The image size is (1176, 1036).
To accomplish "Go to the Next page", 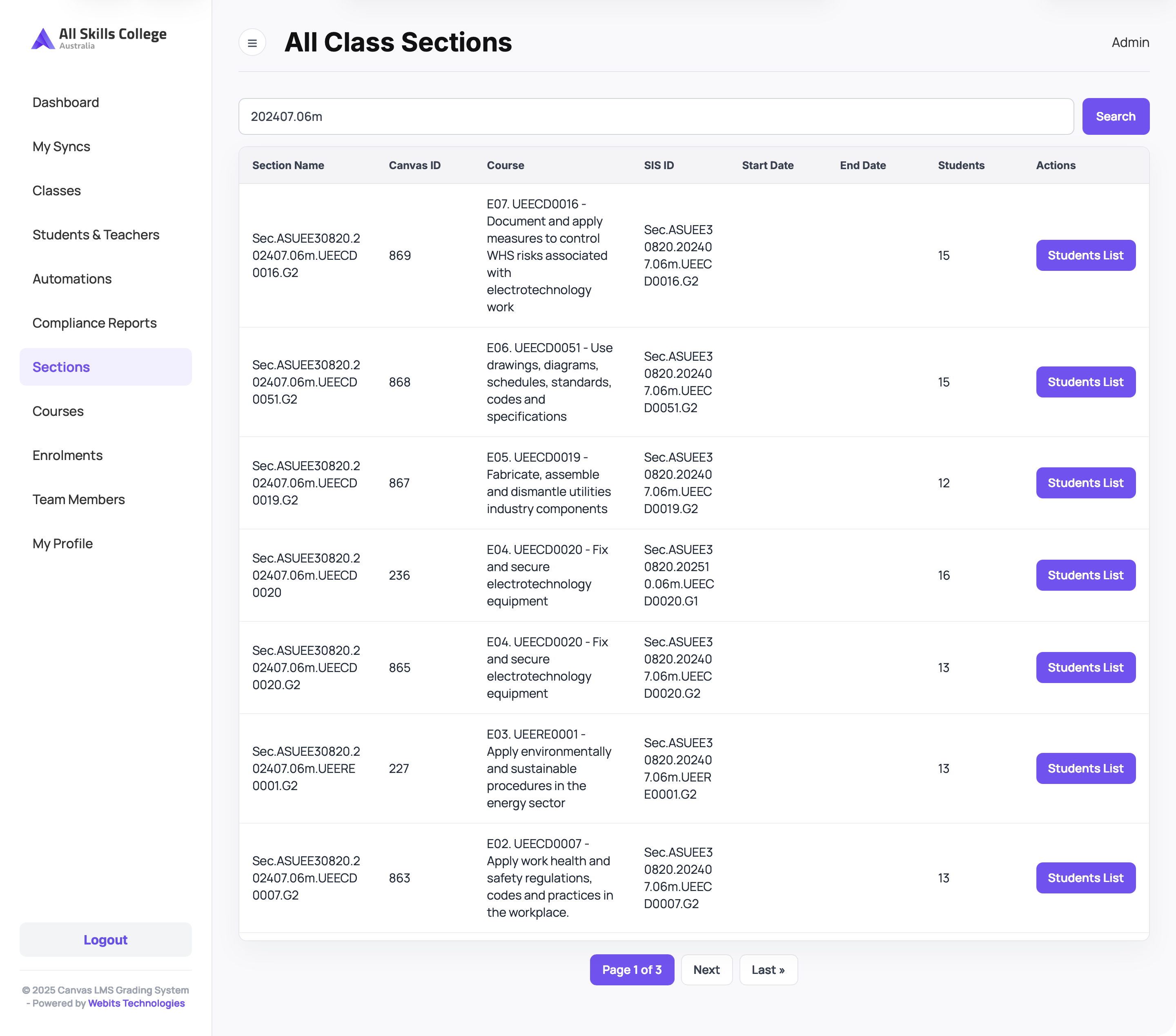I will 706,970.
